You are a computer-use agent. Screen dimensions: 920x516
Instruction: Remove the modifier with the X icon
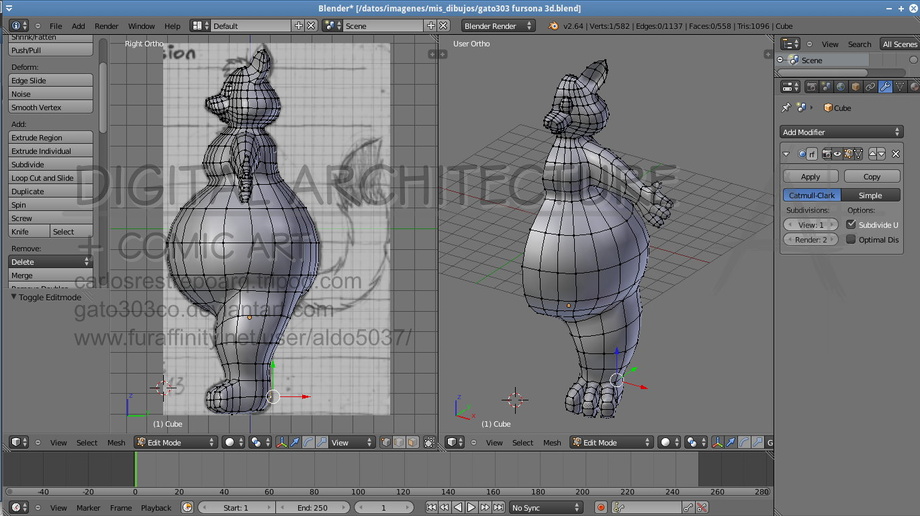pyautogui.click(x=896, y=154)
